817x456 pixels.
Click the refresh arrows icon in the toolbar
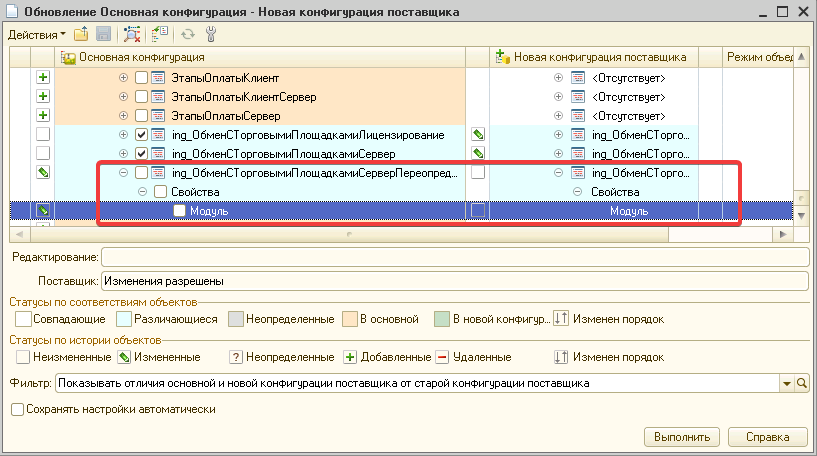pos(187,34)
